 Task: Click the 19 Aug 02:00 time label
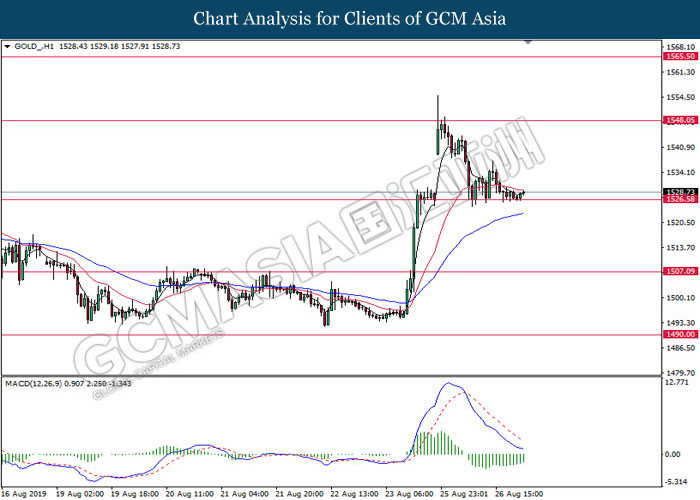click(x=80, y=494)
